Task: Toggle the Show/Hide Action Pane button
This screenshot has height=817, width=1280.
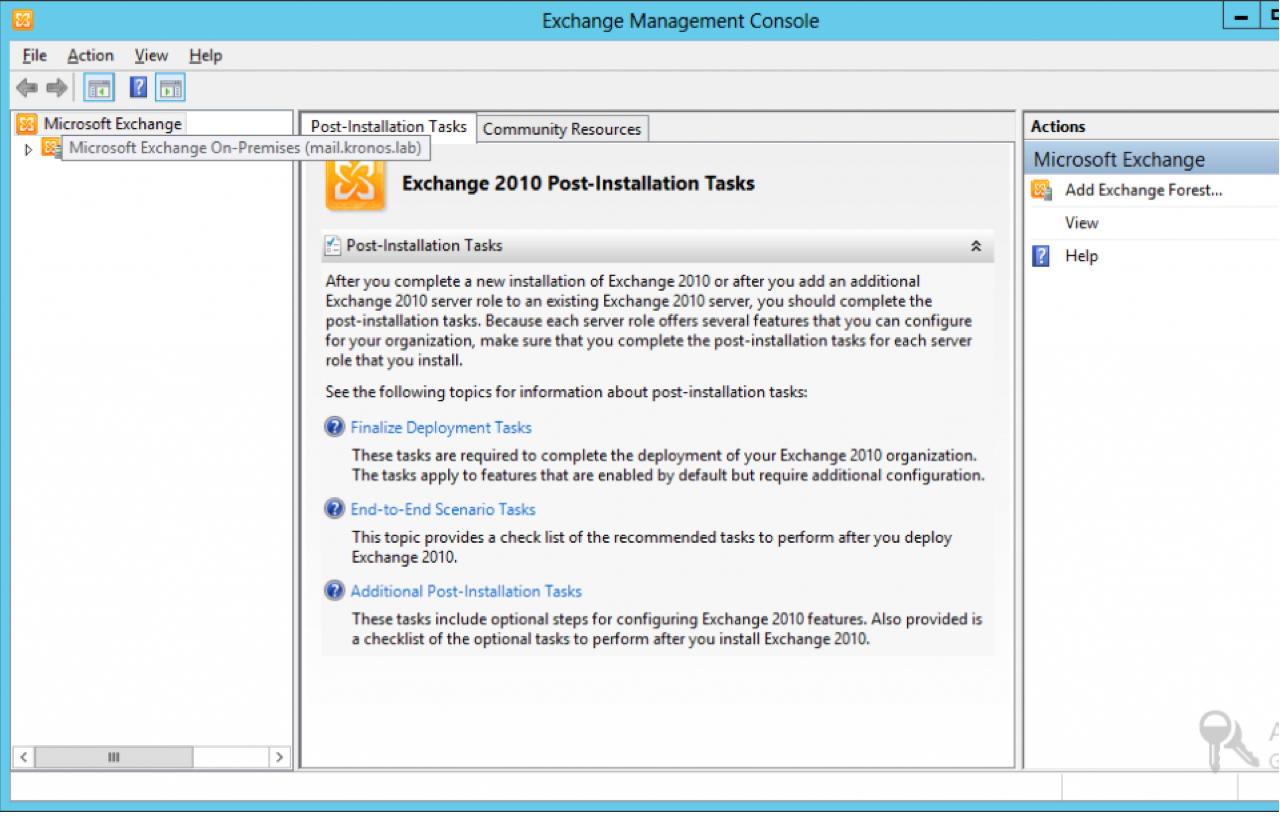Action: 170,88
